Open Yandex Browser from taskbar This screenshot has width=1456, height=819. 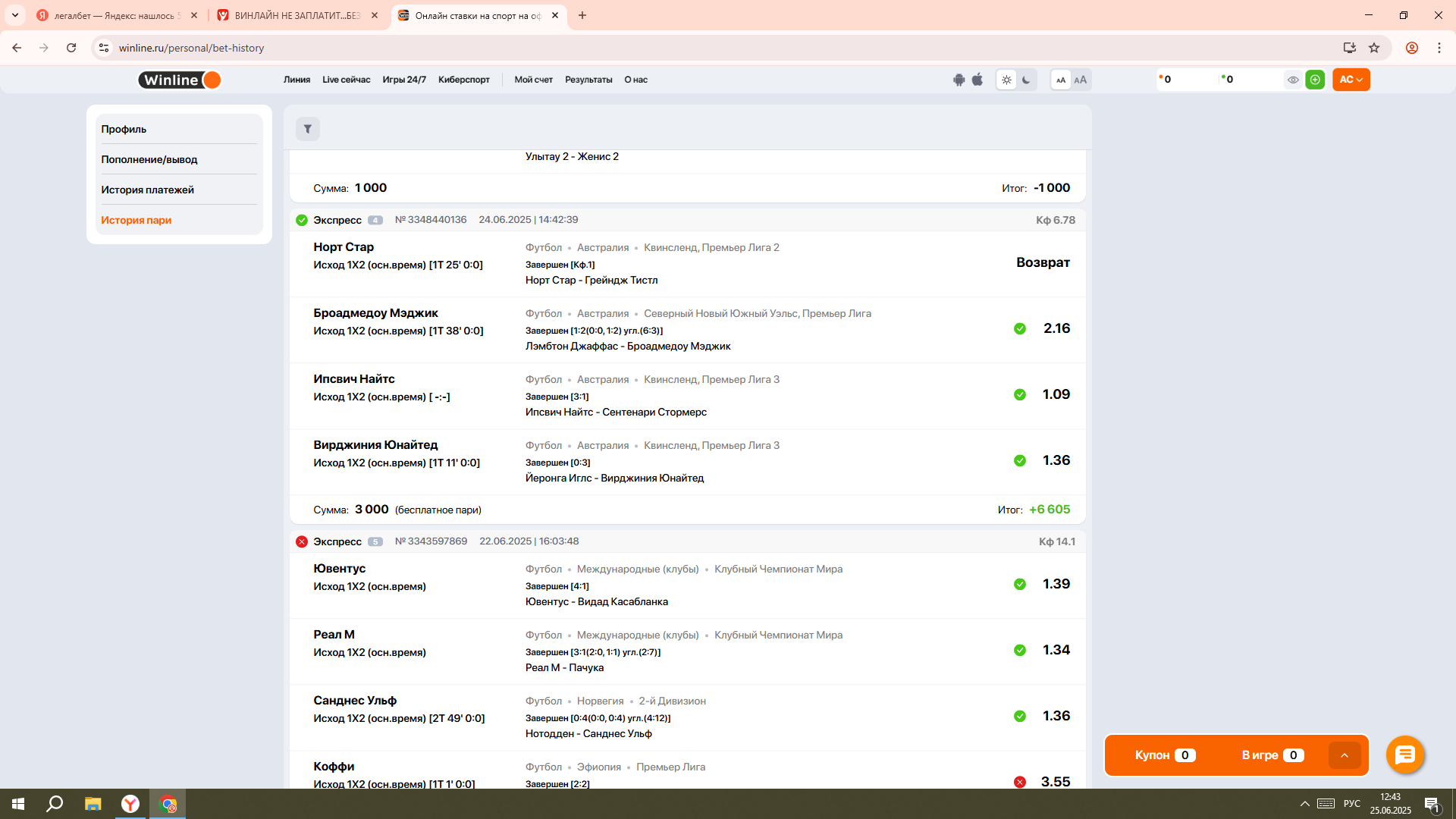point(130,804)
